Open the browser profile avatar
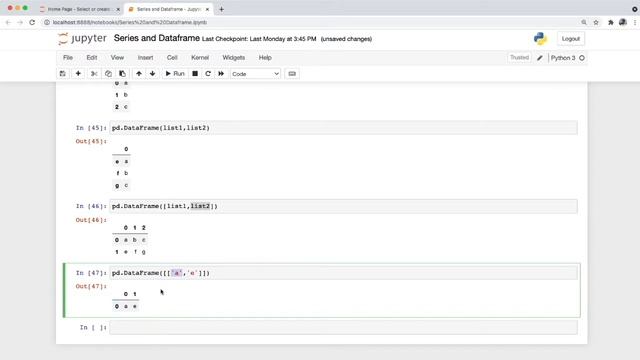Viewport: 640px width, 360px height. pos(622,22)
